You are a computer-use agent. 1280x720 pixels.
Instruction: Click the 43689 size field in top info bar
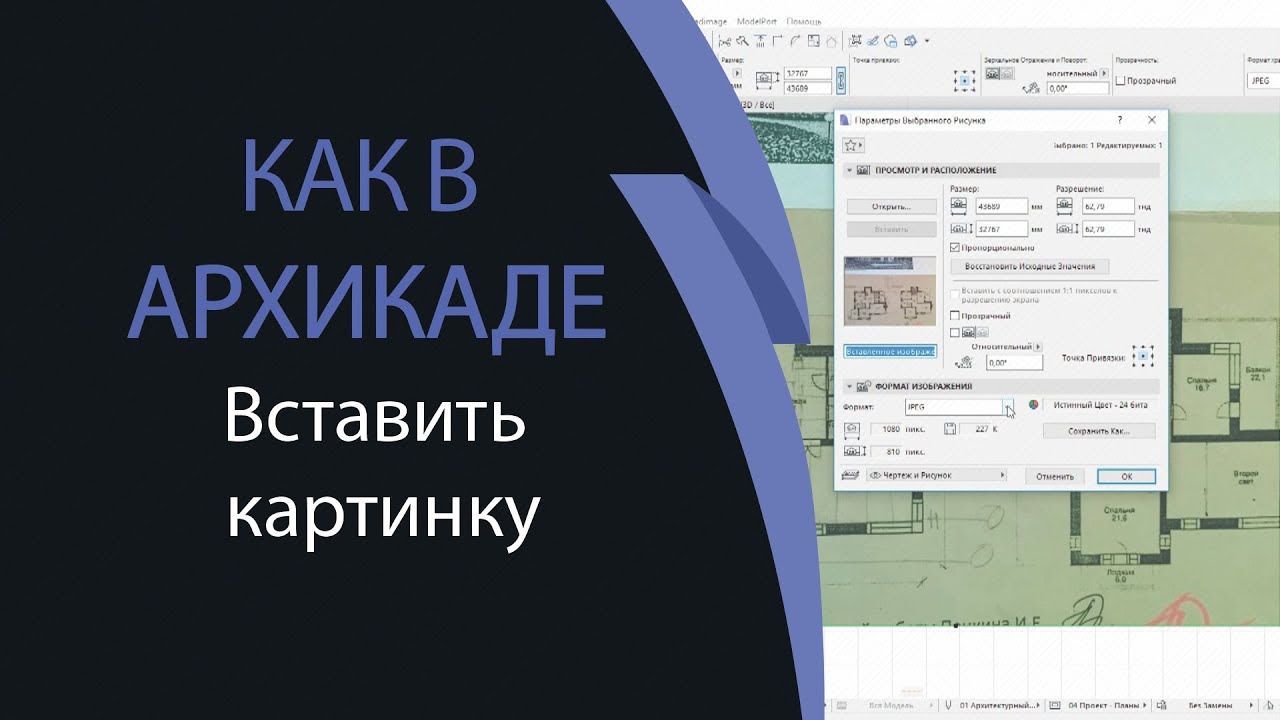pos(809,88)
